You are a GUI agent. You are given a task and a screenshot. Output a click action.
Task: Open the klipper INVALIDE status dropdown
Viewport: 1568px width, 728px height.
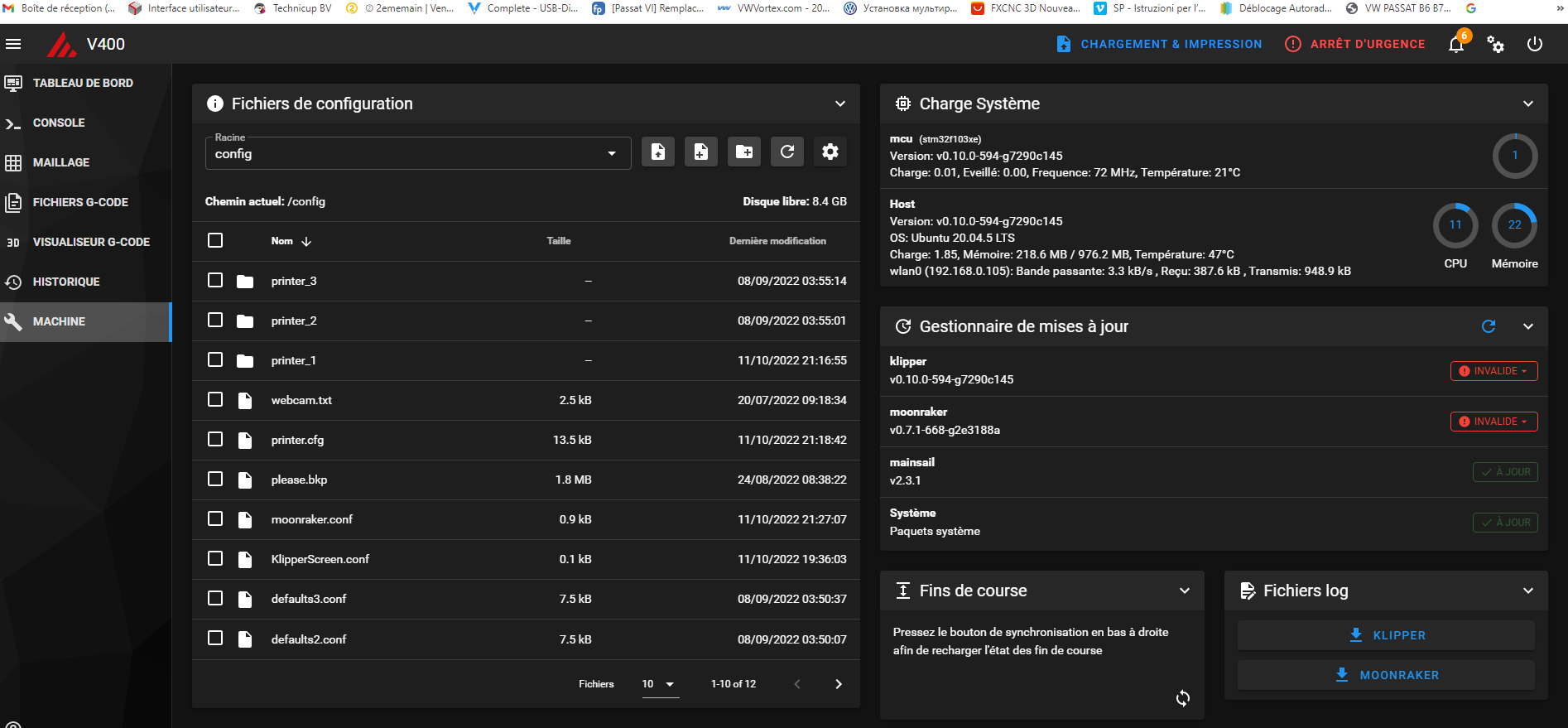[1493, 371]
